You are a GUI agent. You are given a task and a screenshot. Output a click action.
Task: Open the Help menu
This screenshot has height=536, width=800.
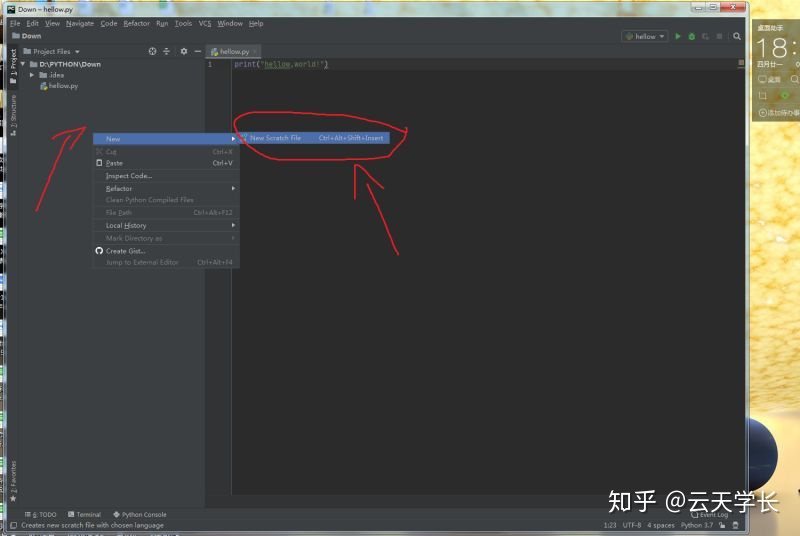(x=256, y=23)
